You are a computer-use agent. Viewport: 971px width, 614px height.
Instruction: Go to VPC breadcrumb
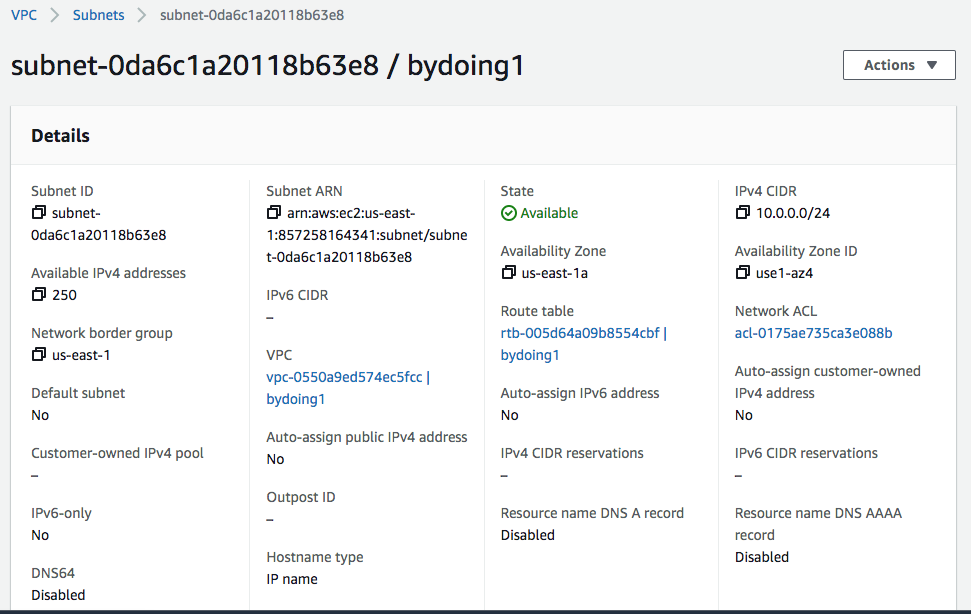pyautogui.click(x=24, y=15)
